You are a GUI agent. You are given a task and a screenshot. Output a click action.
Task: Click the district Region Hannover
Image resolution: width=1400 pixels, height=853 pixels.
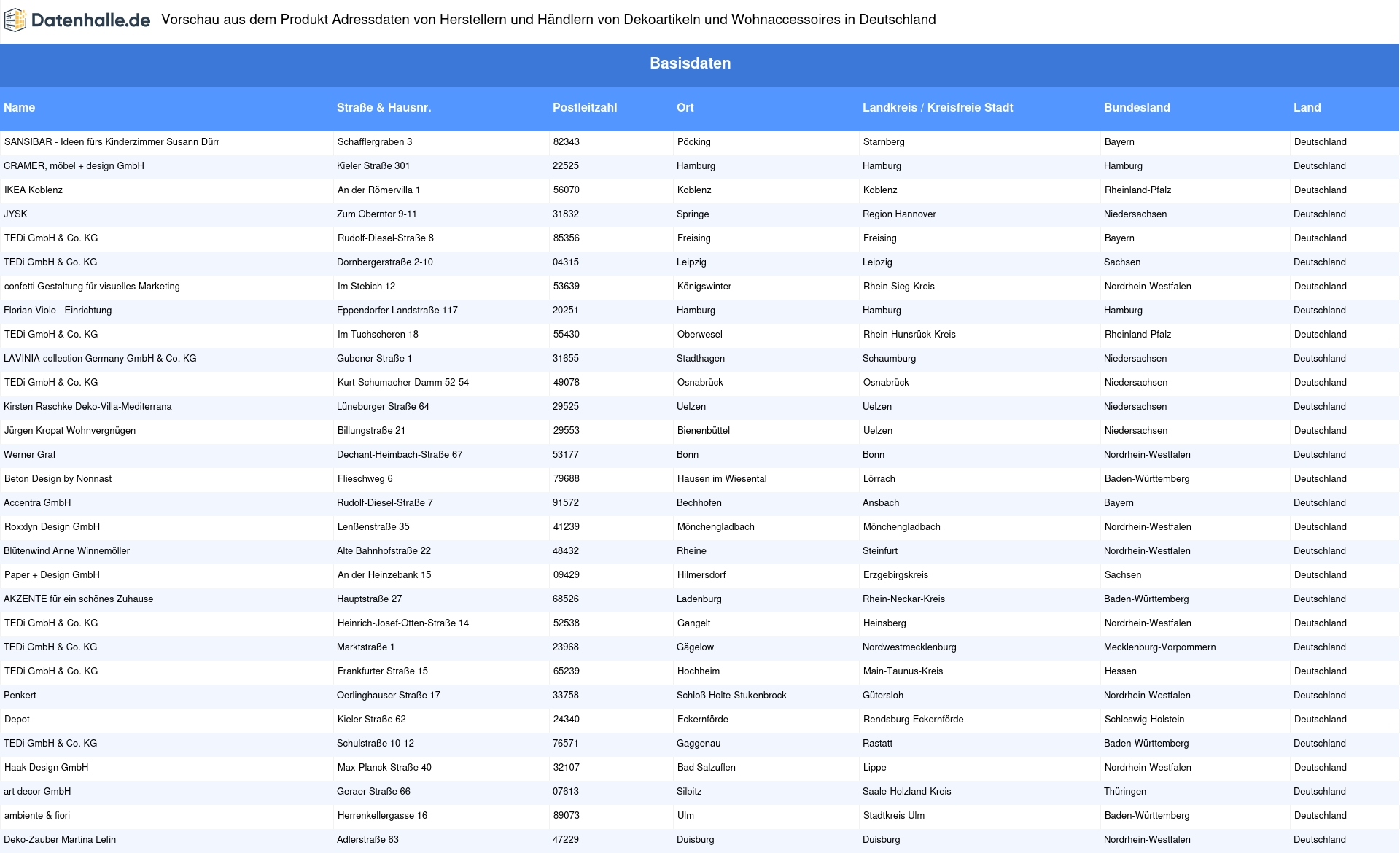899,214
